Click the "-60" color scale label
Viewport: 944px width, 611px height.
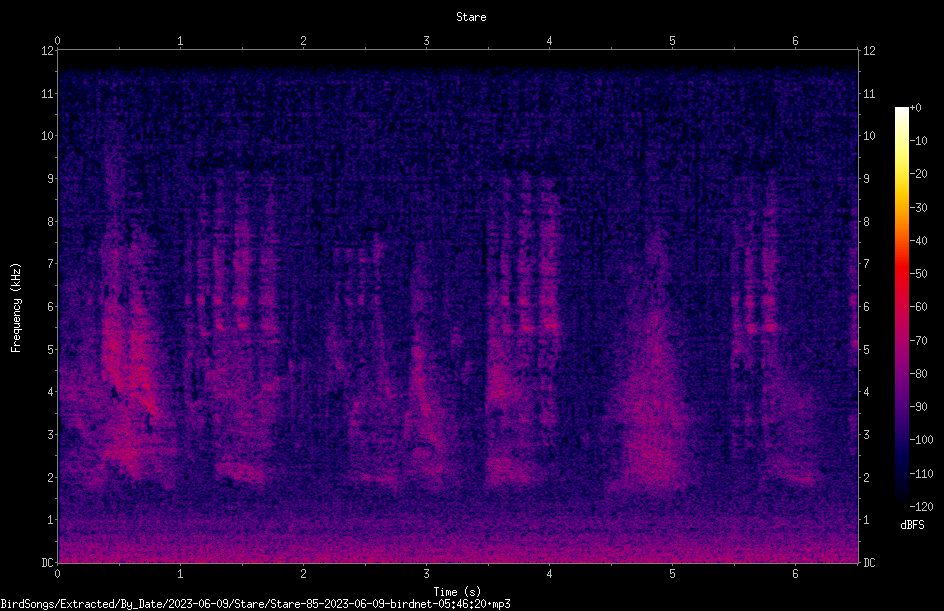click(918, 307)
